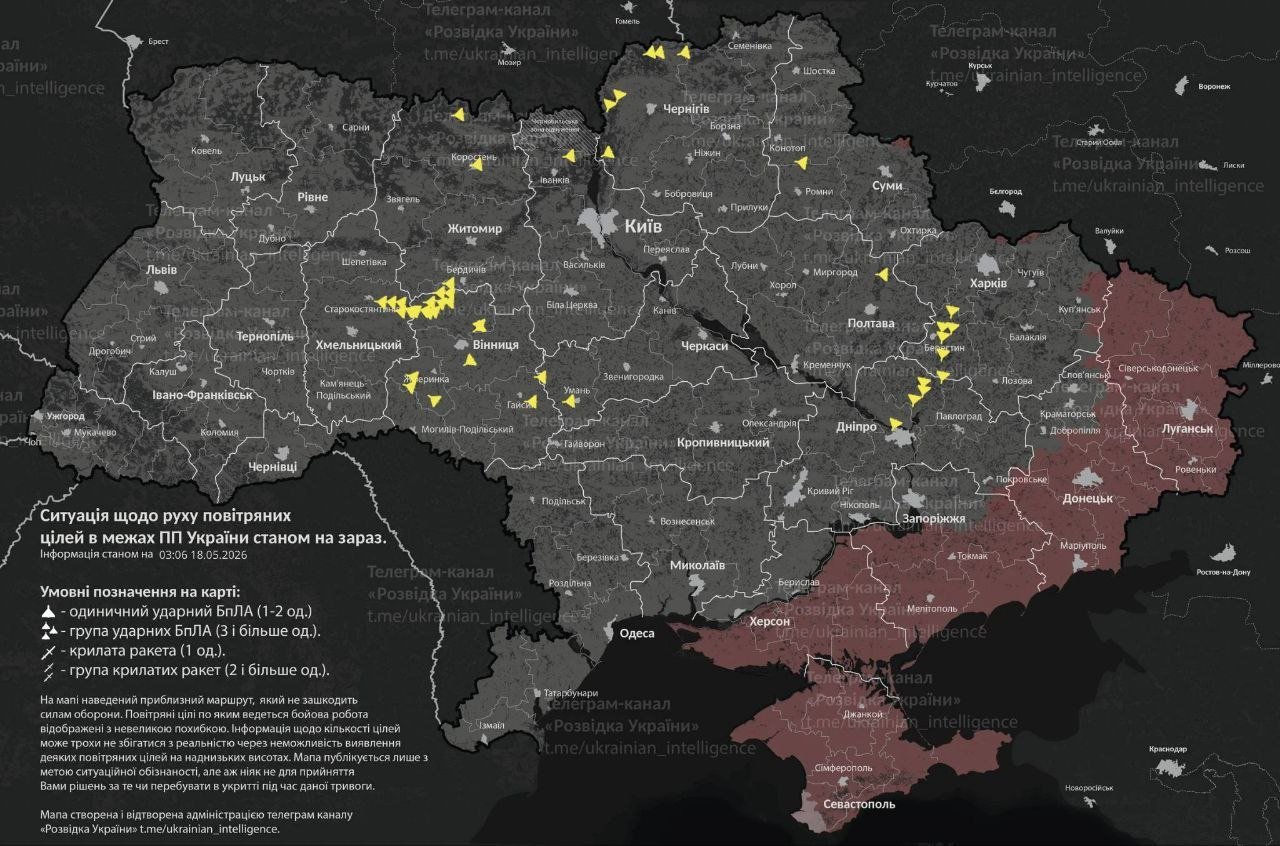Viewport: 1280px width, 846px height.
Task: Click the Краснодар label
Action: click(x=1167, y=749)
